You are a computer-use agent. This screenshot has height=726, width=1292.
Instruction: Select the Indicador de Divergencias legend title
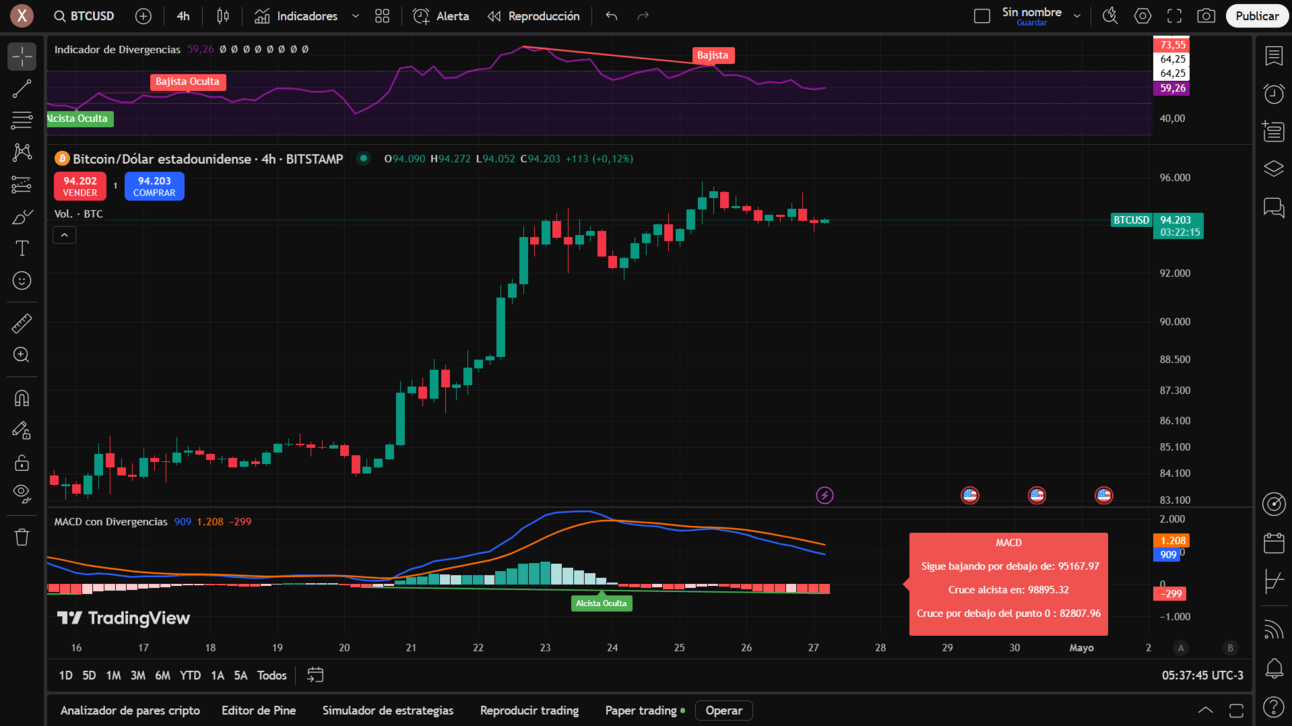(x=117, y=49)
